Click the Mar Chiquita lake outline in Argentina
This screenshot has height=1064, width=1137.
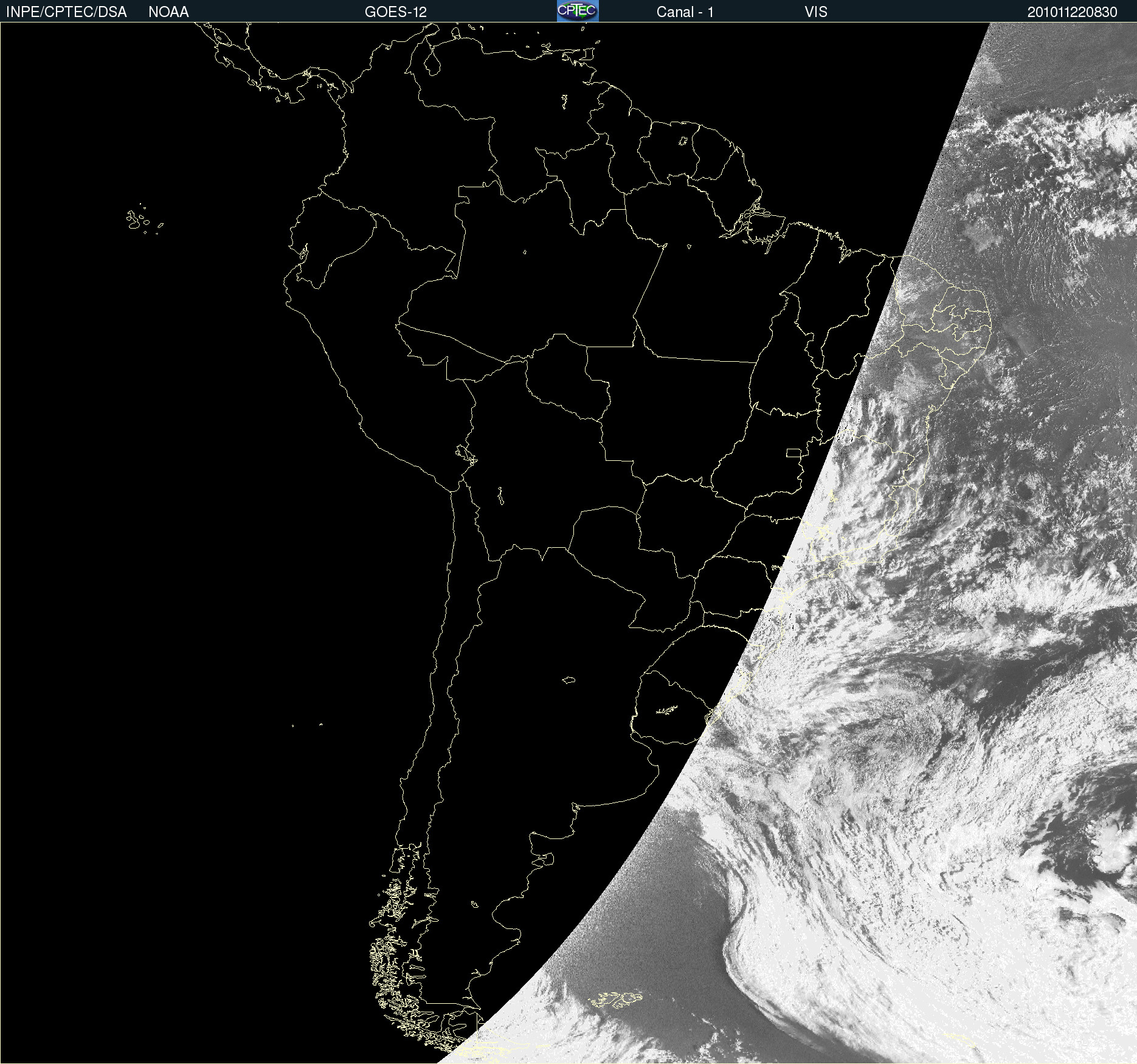[568, 680]
